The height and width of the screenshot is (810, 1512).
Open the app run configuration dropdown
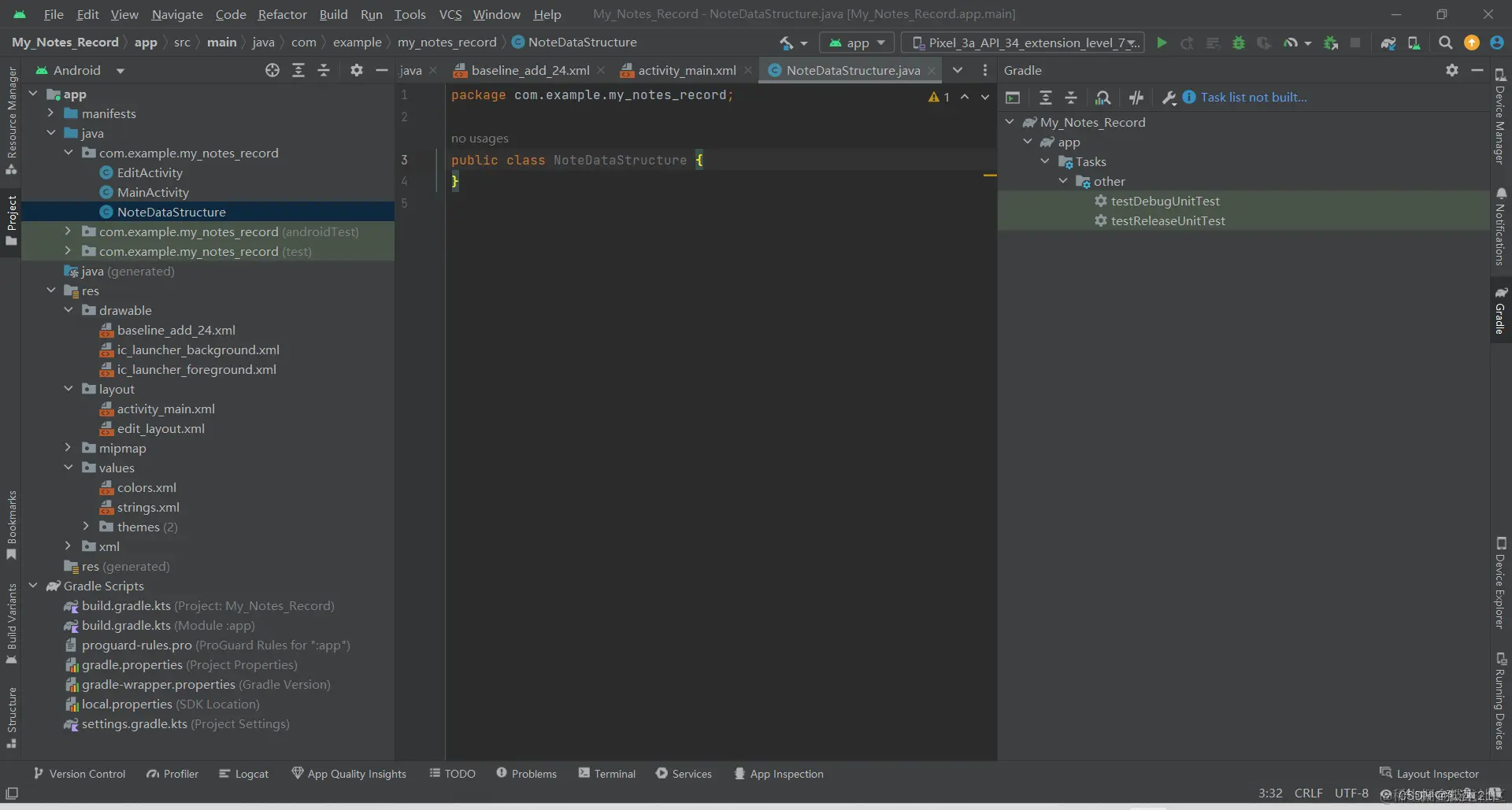coord(857,43)
